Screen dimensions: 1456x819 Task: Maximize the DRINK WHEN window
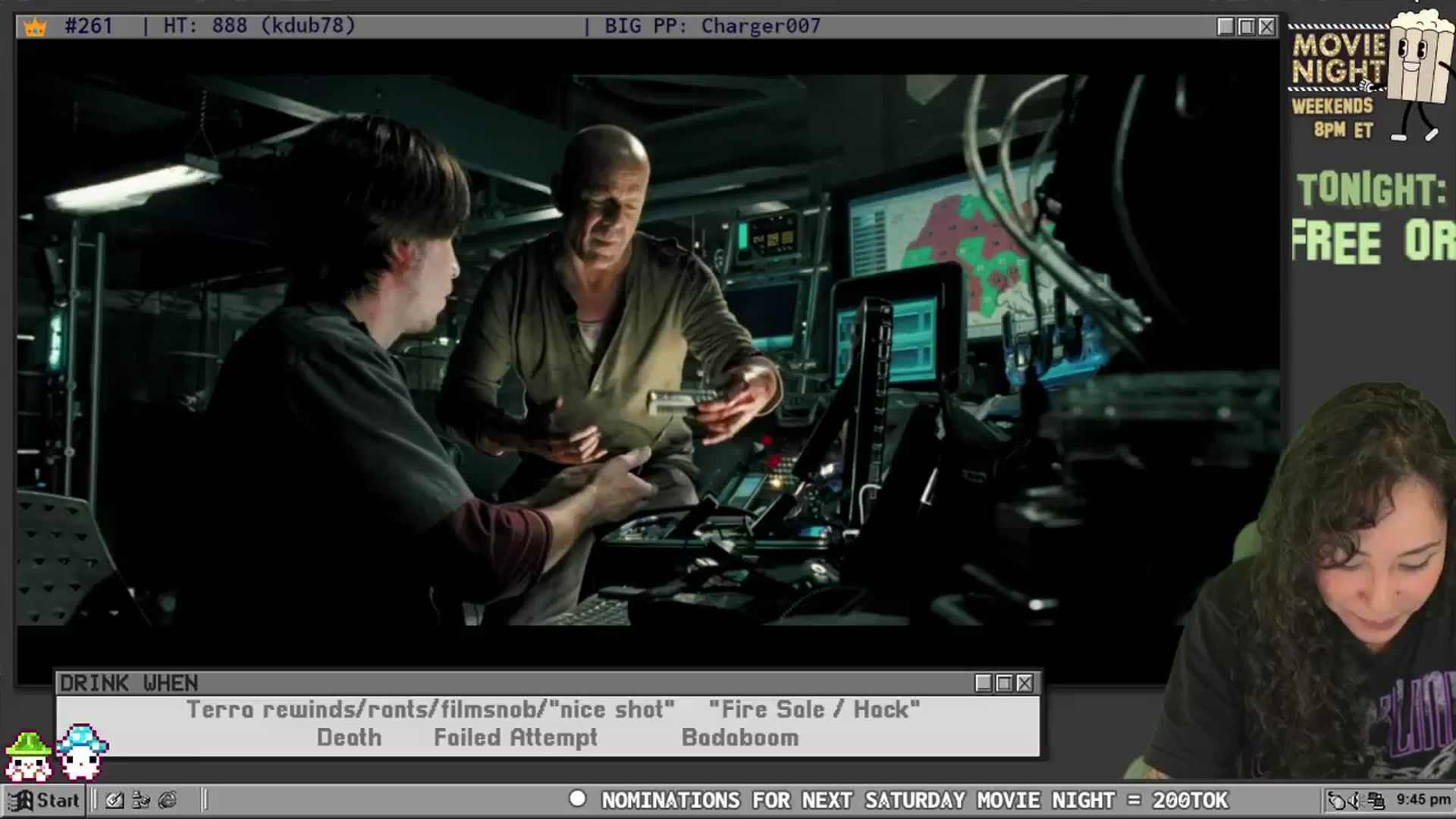point(1004,683)
